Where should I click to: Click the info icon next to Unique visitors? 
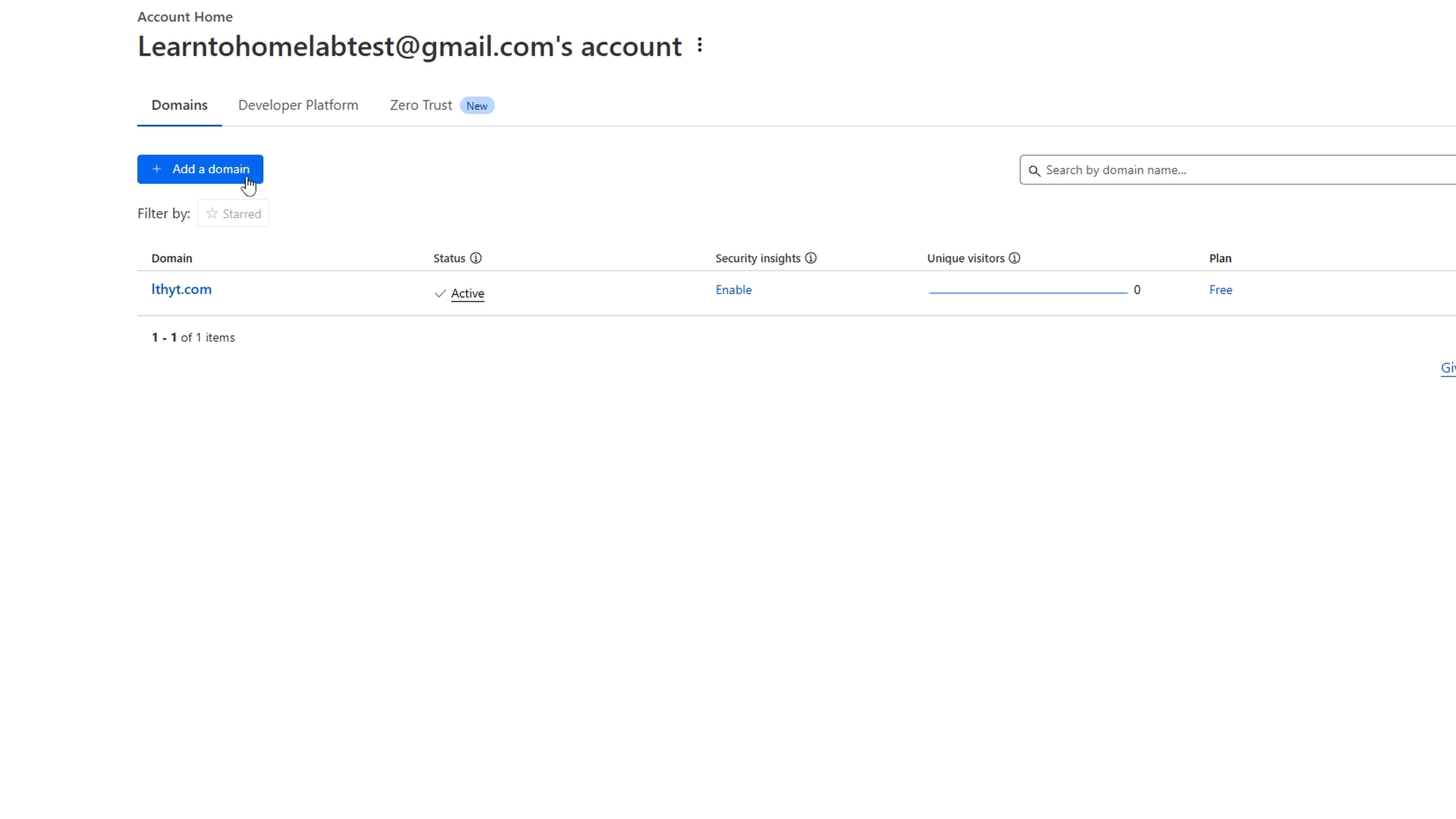tap(1015, 258)
